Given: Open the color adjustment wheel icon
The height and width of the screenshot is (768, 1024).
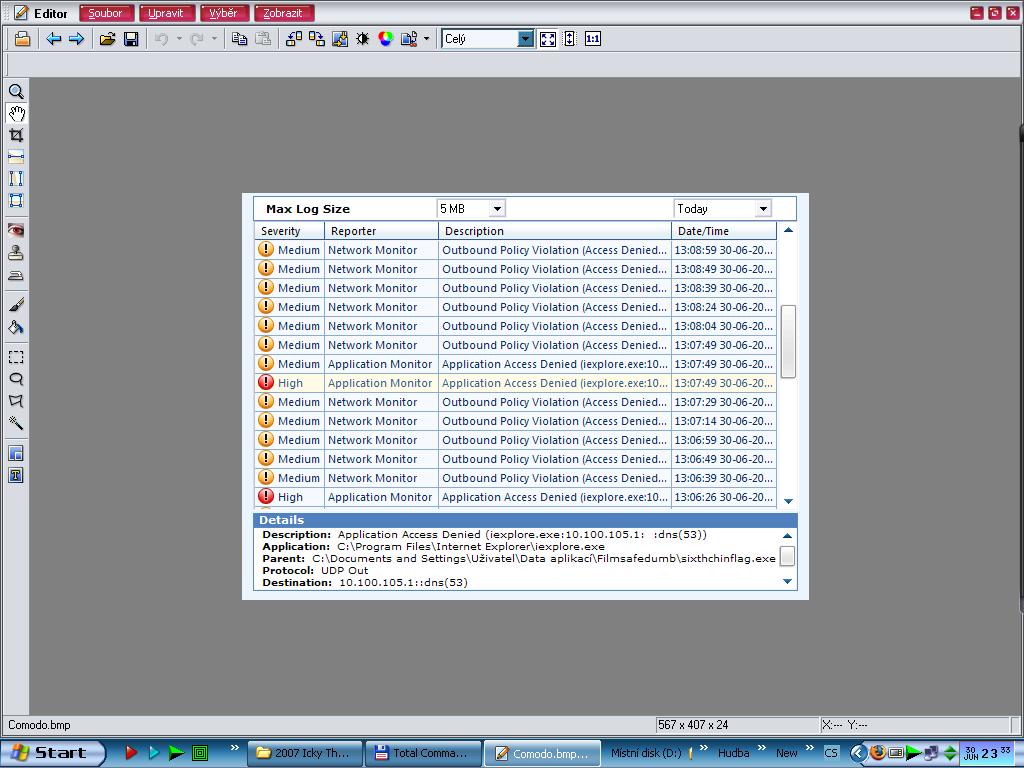Looking at the screenshot, I should [x=385, y=39].
